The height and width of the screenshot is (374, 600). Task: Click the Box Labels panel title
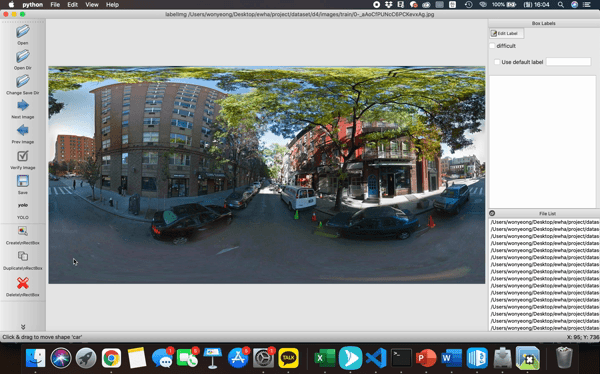coord(543,23)
